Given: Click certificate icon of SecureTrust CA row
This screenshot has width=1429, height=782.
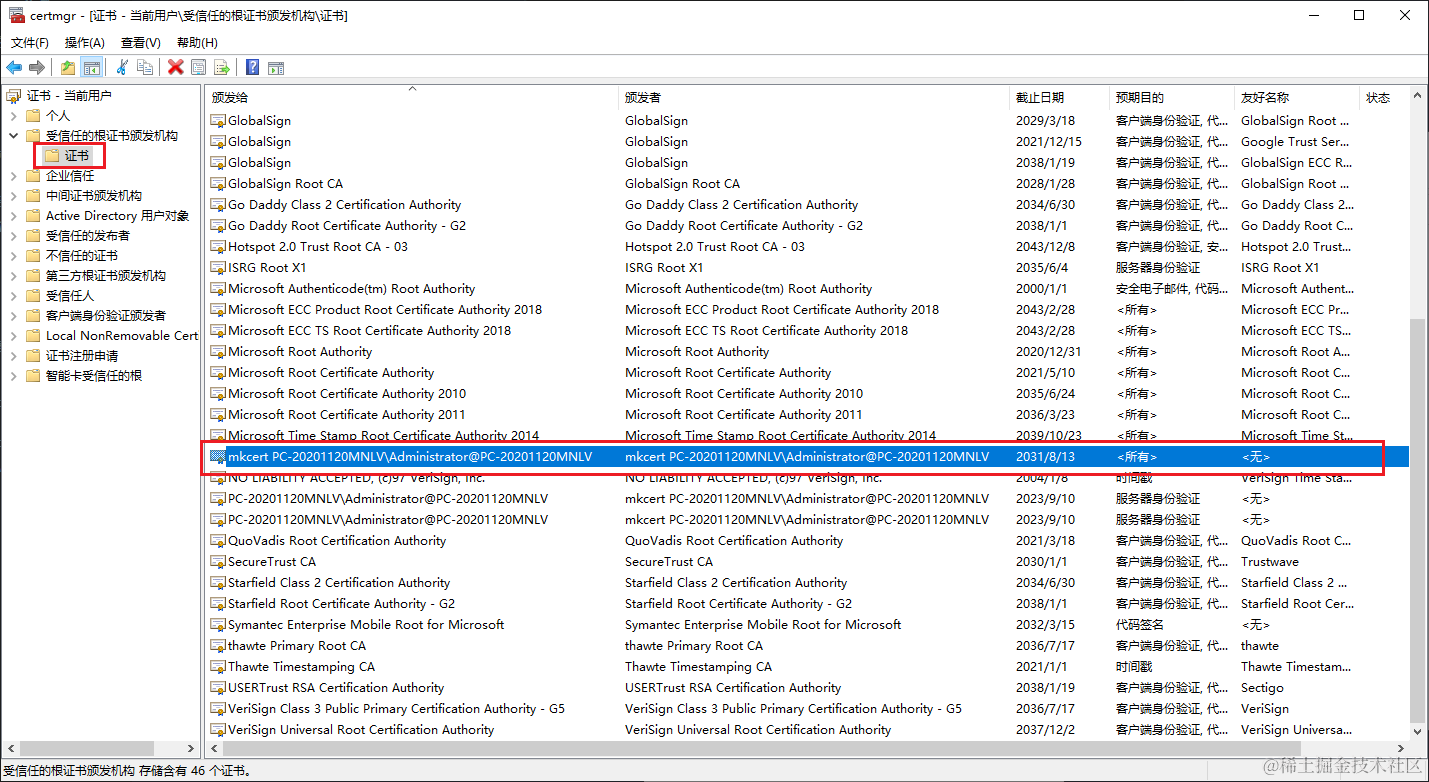Looking at the screenshot, I should pos(218,562).
